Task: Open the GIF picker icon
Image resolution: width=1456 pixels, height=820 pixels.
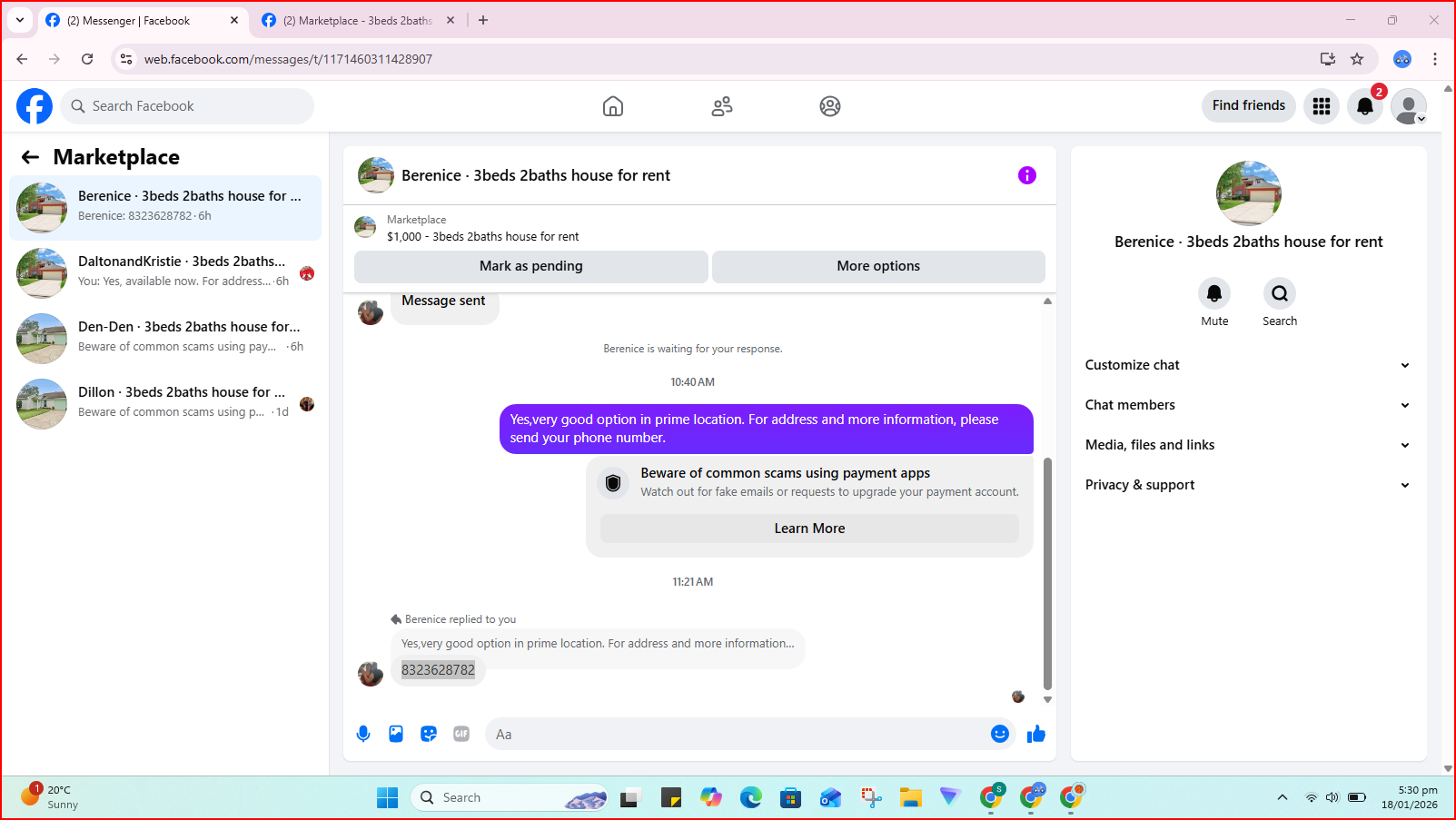Action: point(461,734)
